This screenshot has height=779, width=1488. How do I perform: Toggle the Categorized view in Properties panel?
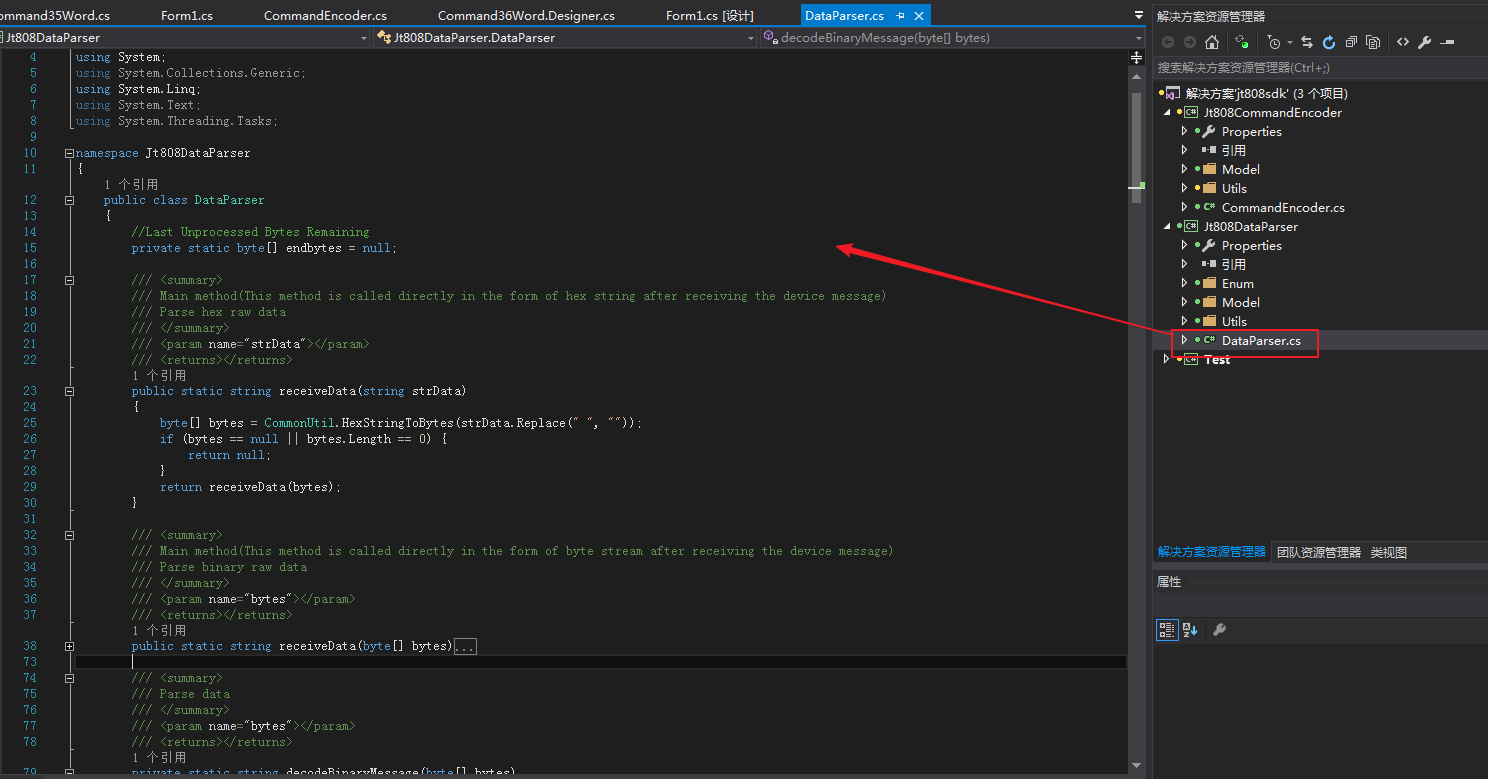point(1167,630)
